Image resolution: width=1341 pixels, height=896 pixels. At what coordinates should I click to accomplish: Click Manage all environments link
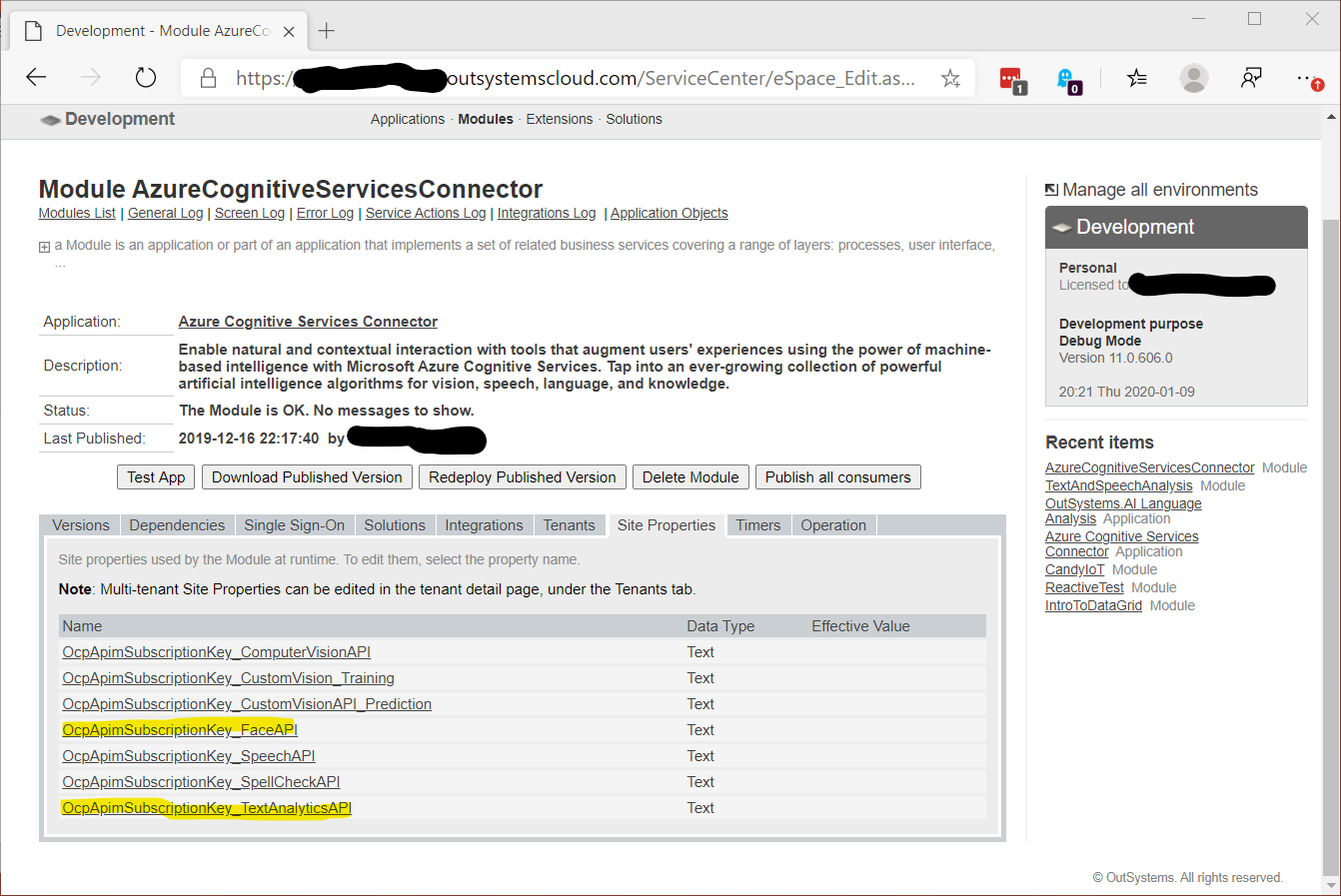click(x=1160, y=190)
